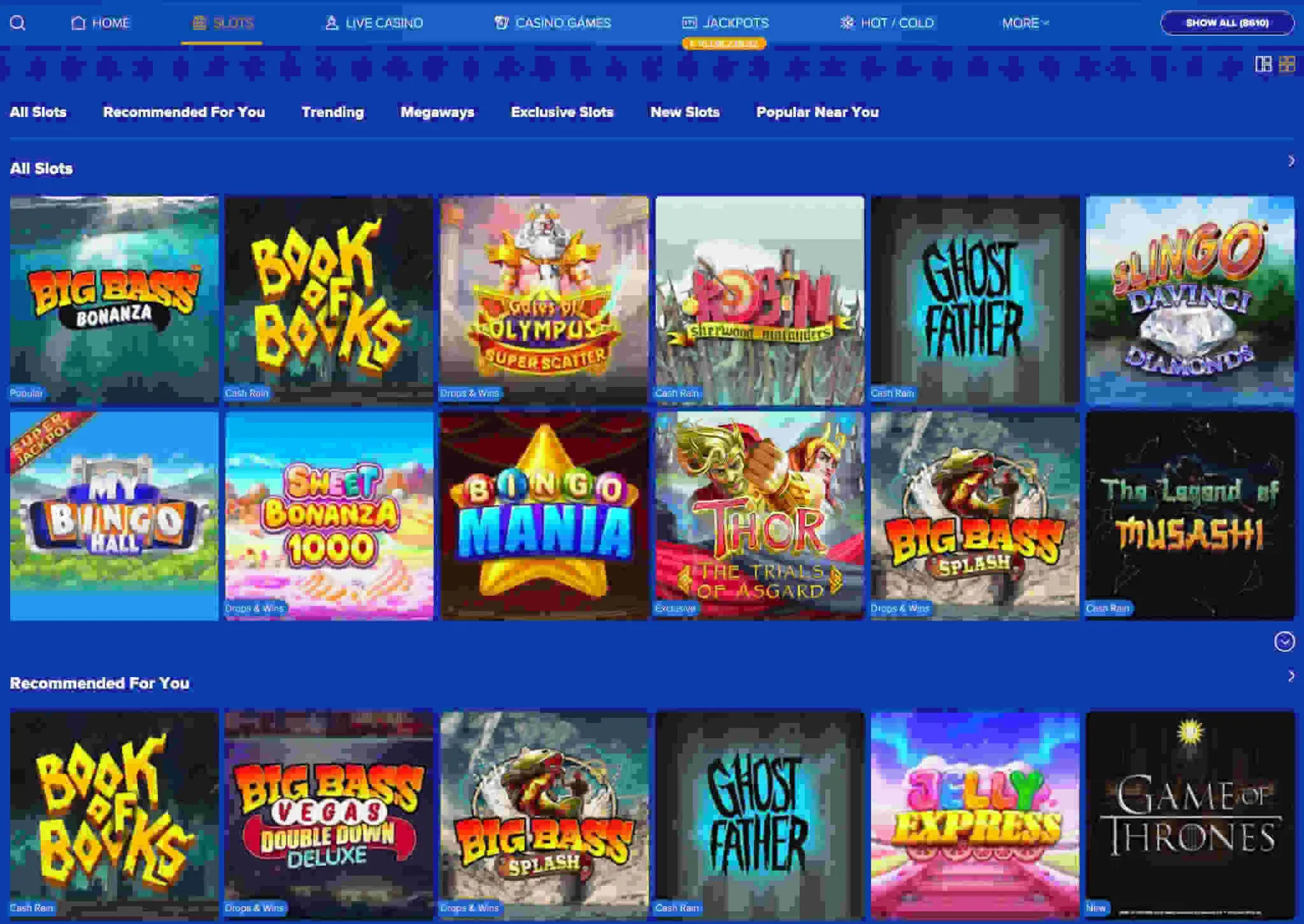Select the All Slots category tab
Screen dimensions: 1304x924
pos(38,112)
